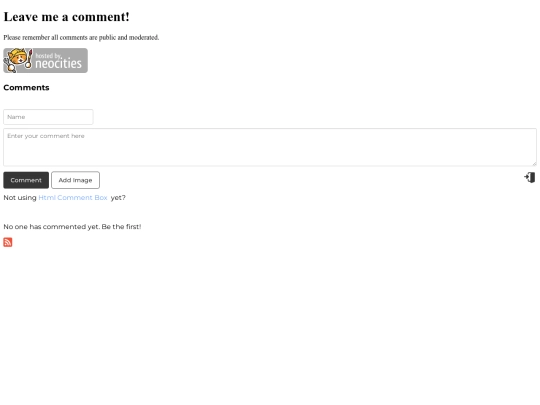The width and height of the screenshot is (540, 405).
Task: Click the Neocities cat mascot in the badge
Action: tap(18, 58)
